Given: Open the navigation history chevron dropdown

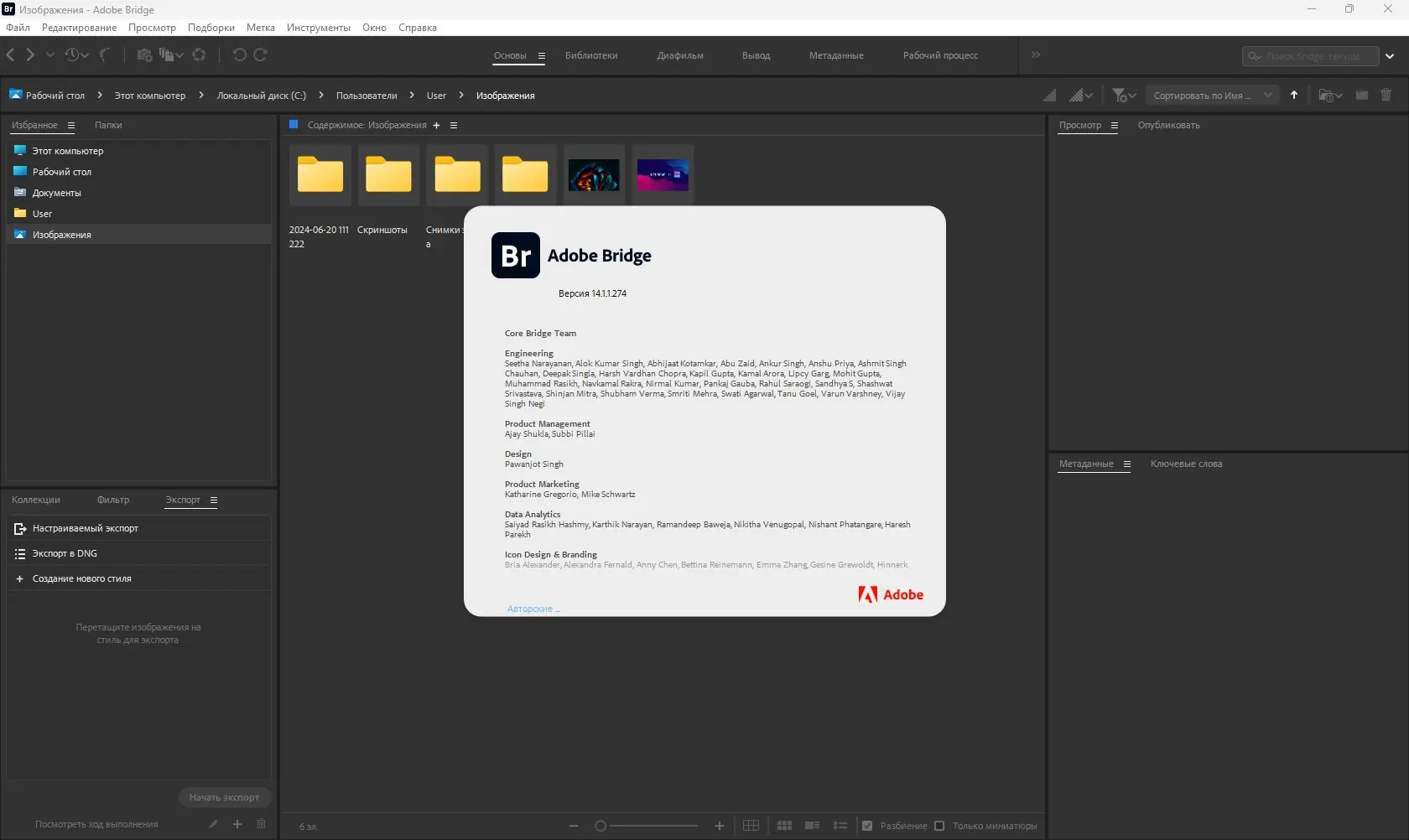Looking at the screenshot, I should 49,55.
